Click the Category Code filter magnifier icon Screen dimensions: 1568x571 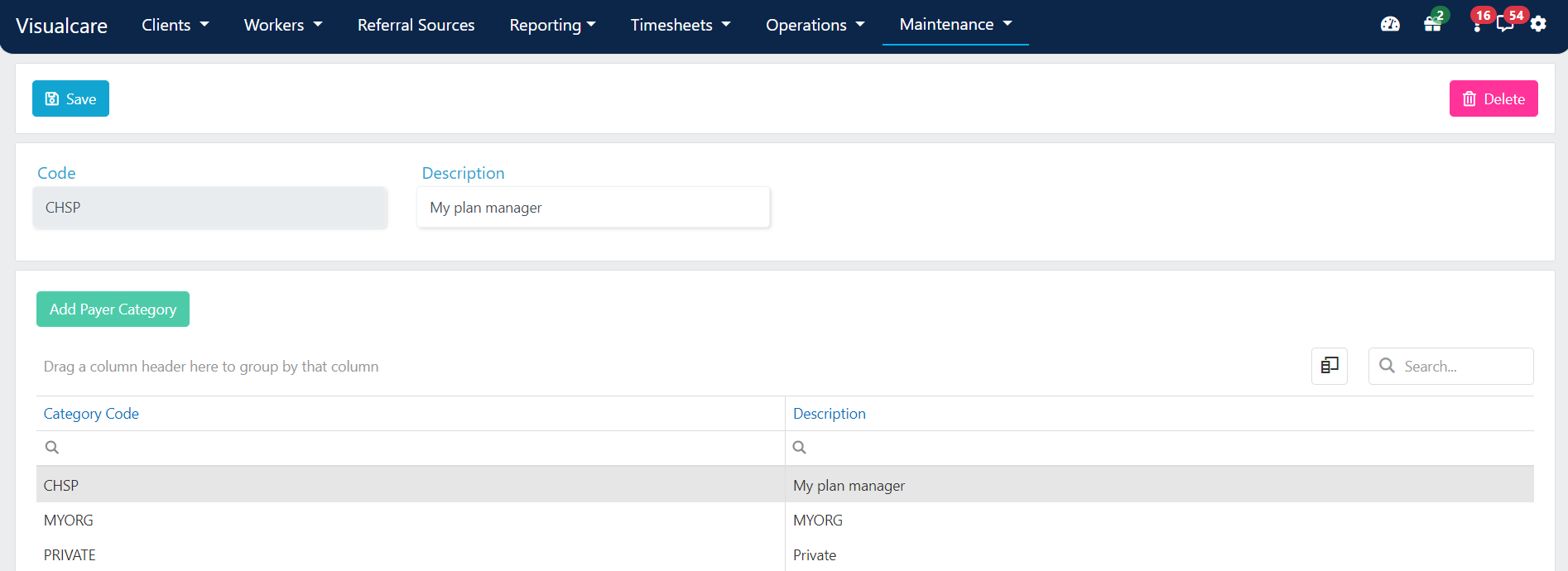(x=52, y=448)
